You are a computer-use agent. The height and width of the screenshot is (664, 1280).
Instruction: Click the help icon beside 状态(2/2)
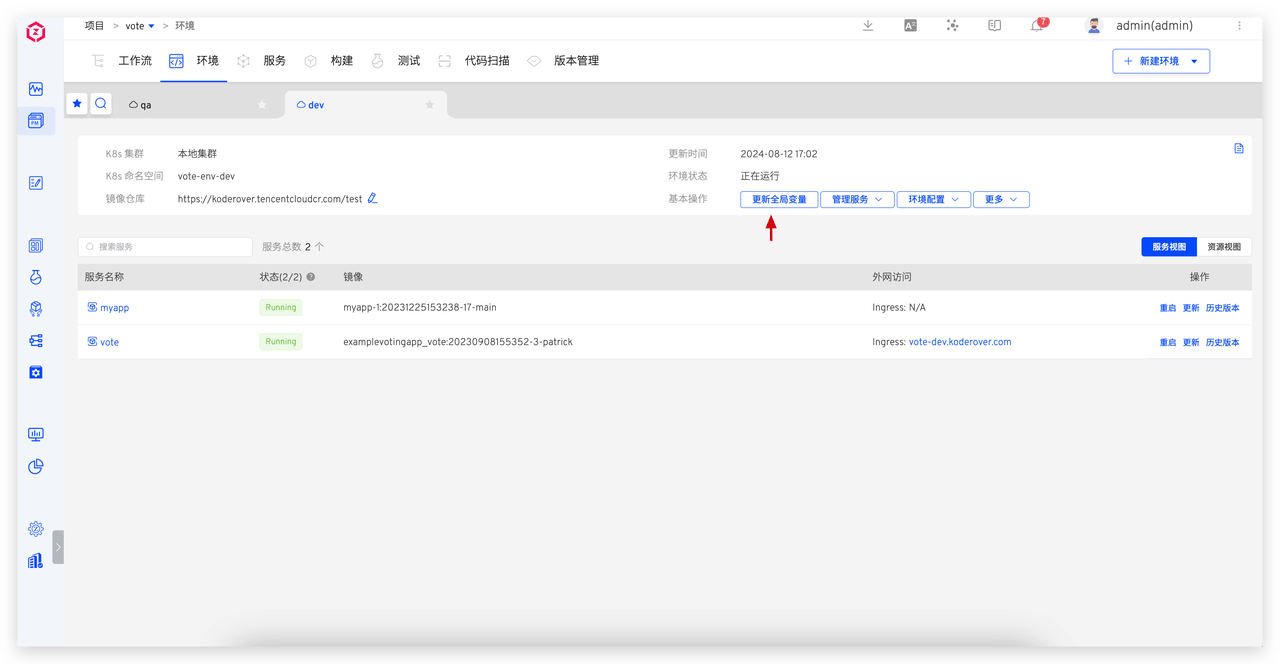tap(311, 277)
